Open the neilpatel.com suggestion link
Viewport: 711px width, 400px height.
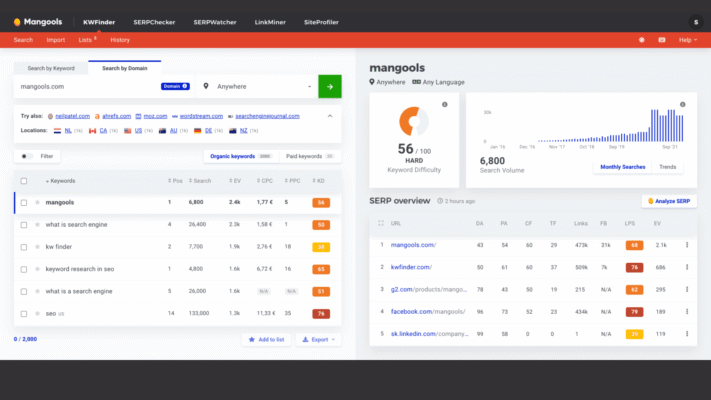click(73, 116)
